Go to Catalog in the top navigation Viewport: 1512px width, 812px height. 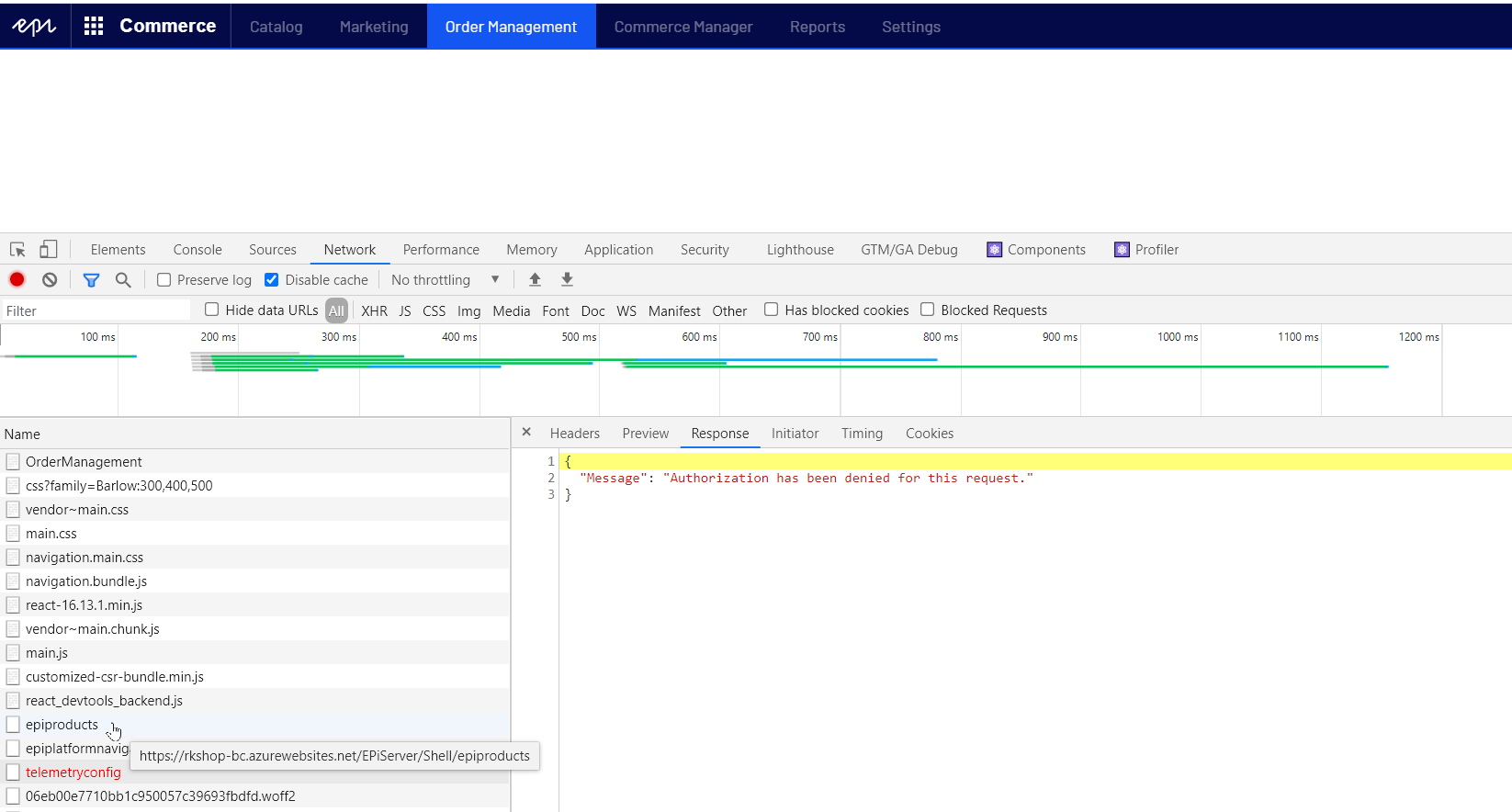[276, 27]
